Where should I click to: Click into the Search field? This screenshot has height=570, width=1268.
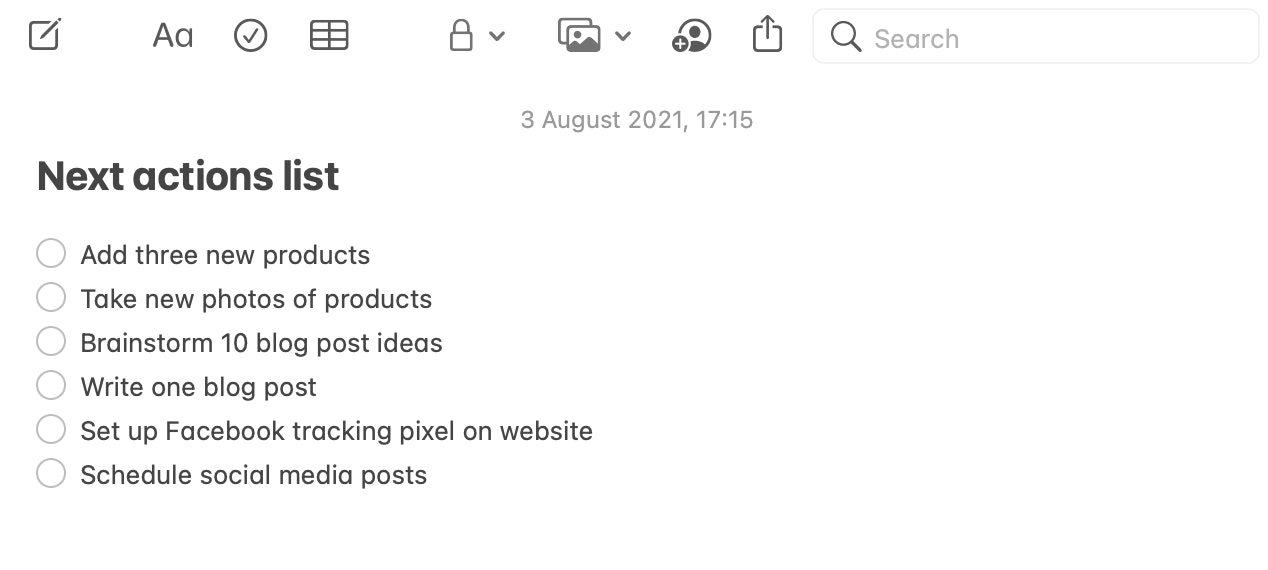tap(1050, 38)
